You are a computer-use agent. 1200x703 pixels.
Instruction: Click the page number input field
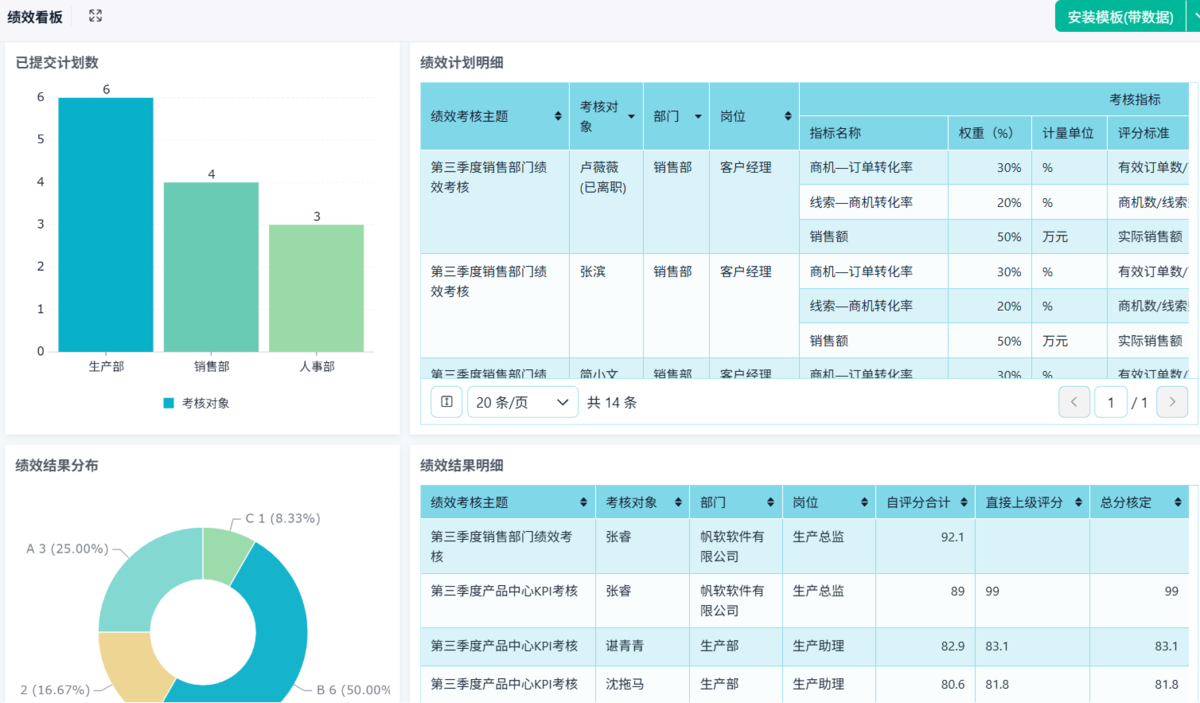click(x=1110, y=402)
